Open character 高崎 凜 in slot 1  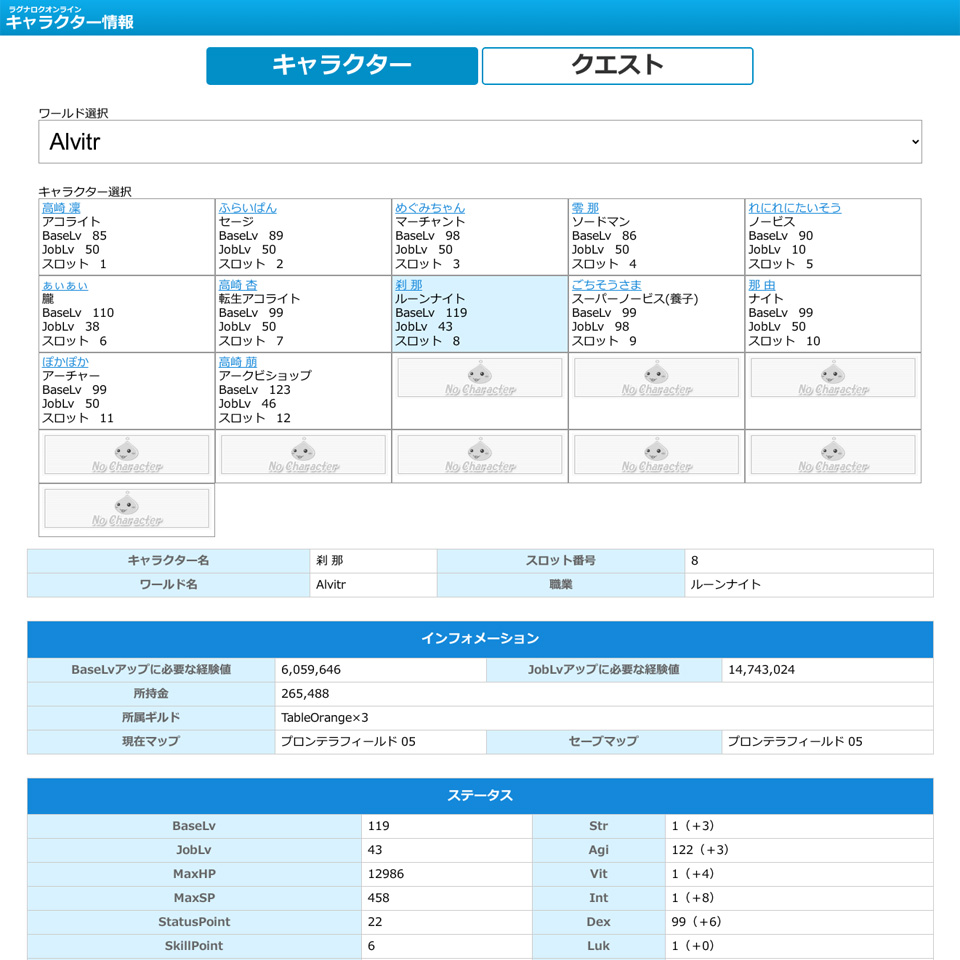tap(61, 208)
